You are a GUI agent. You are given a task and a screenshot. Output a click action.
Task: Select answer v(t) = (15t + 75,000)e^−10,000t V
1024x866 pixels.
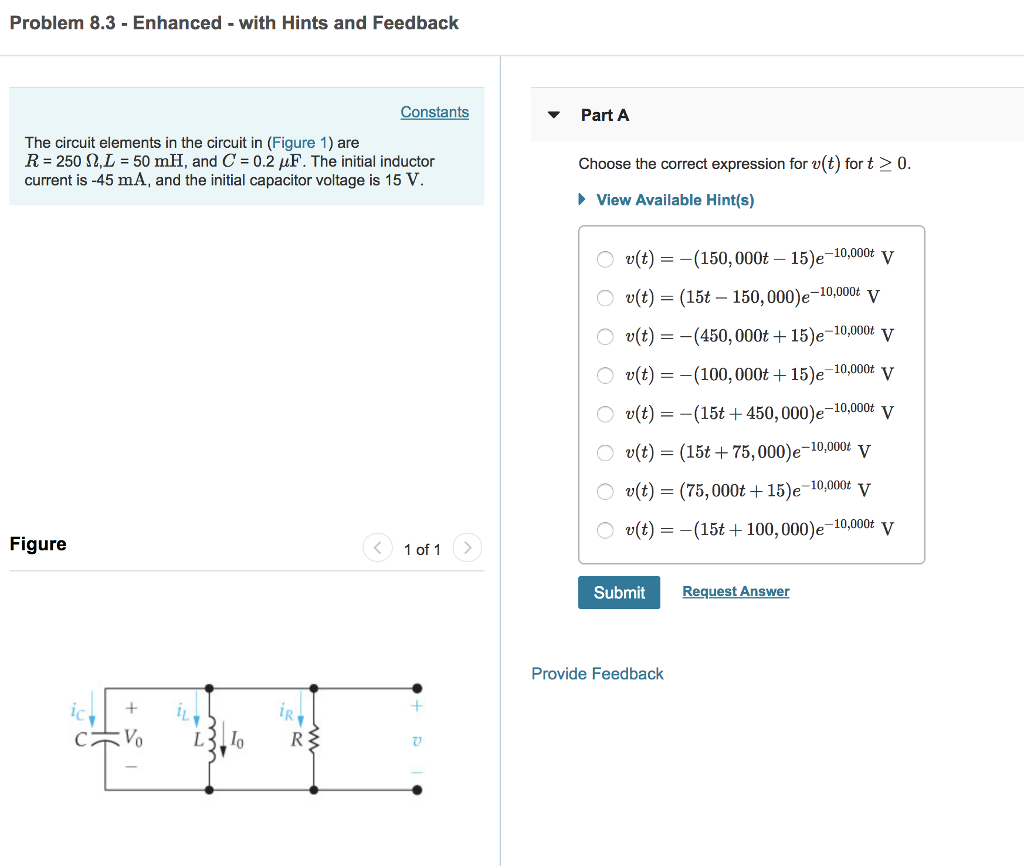(x=605, y=452)
